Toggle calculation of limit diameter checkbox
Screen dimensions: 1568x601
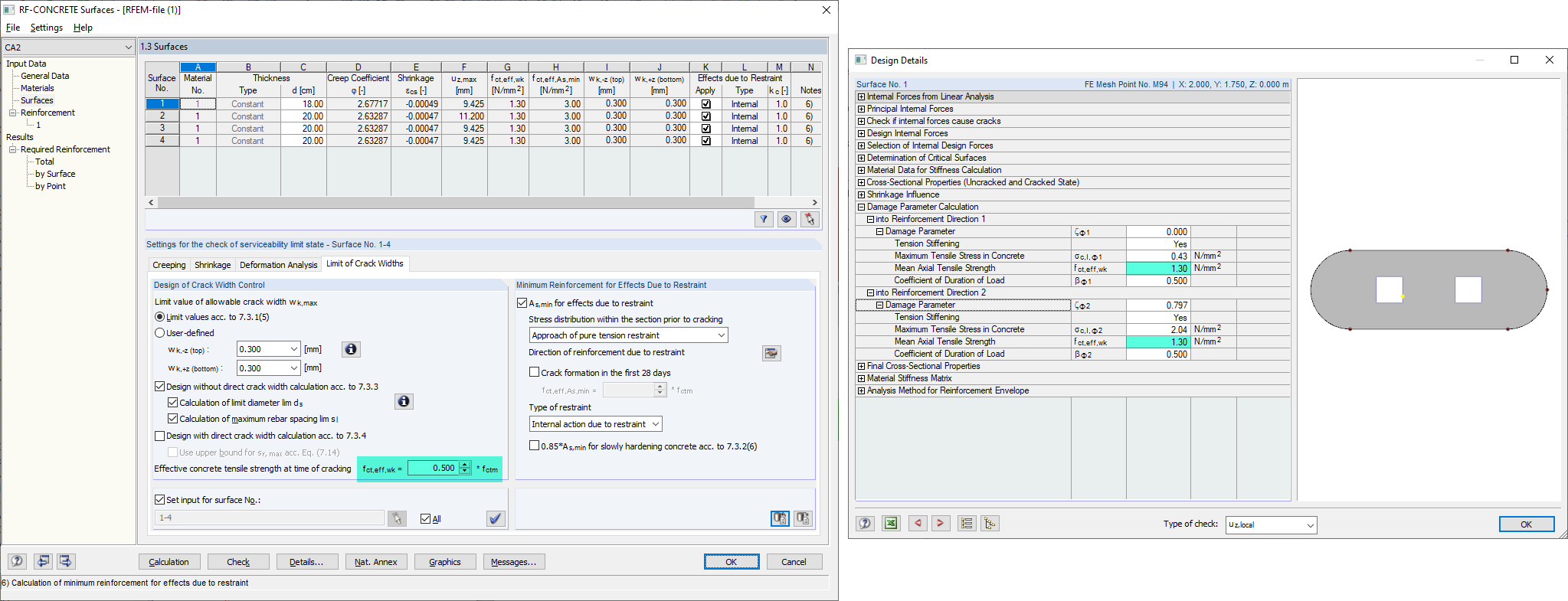(172, 403)
